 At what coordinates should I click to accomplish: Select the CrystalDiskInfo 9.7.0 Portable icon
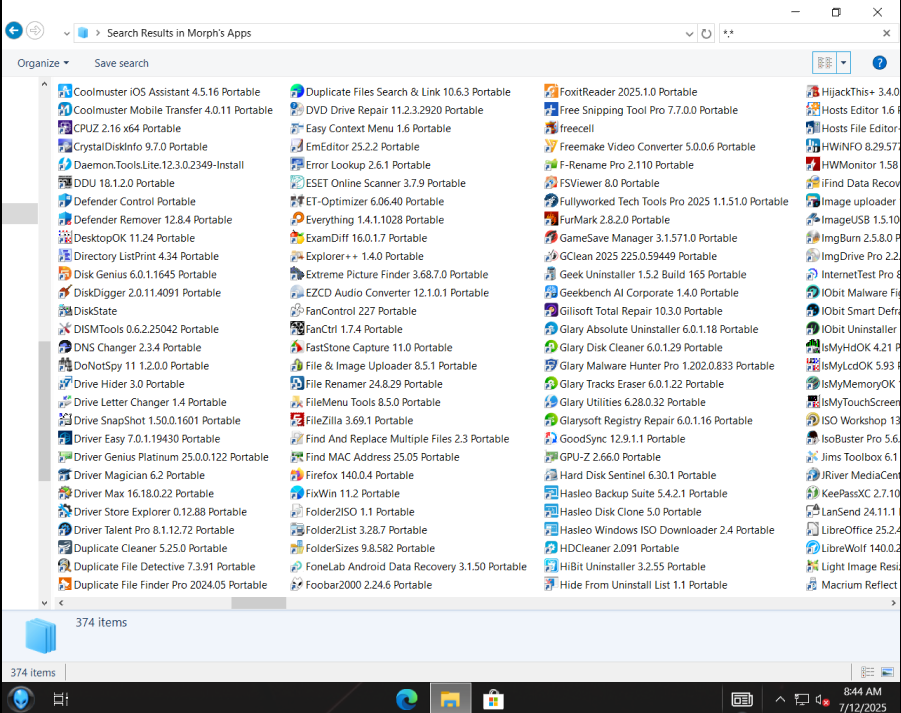point(65,147)
